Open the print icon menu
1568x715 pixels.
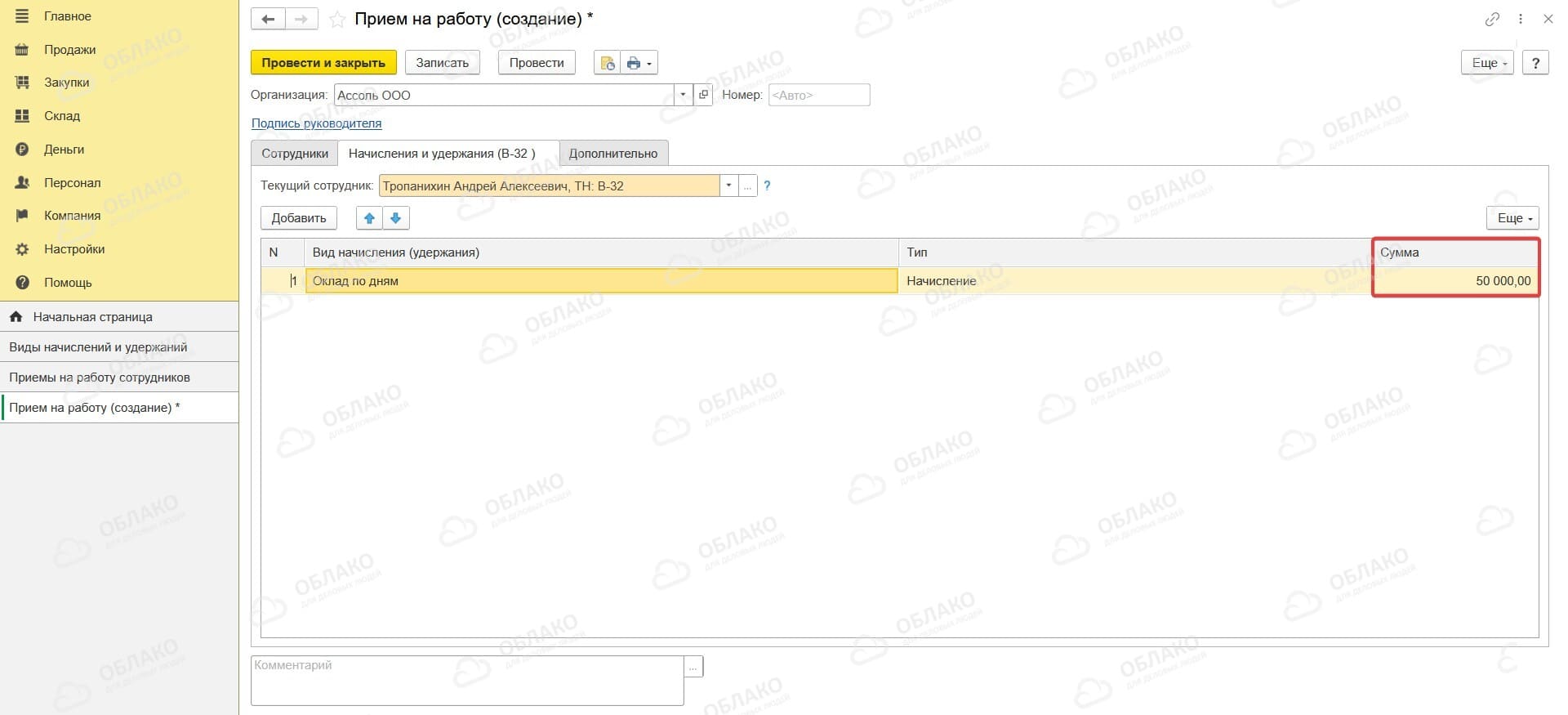coord(639,63)
